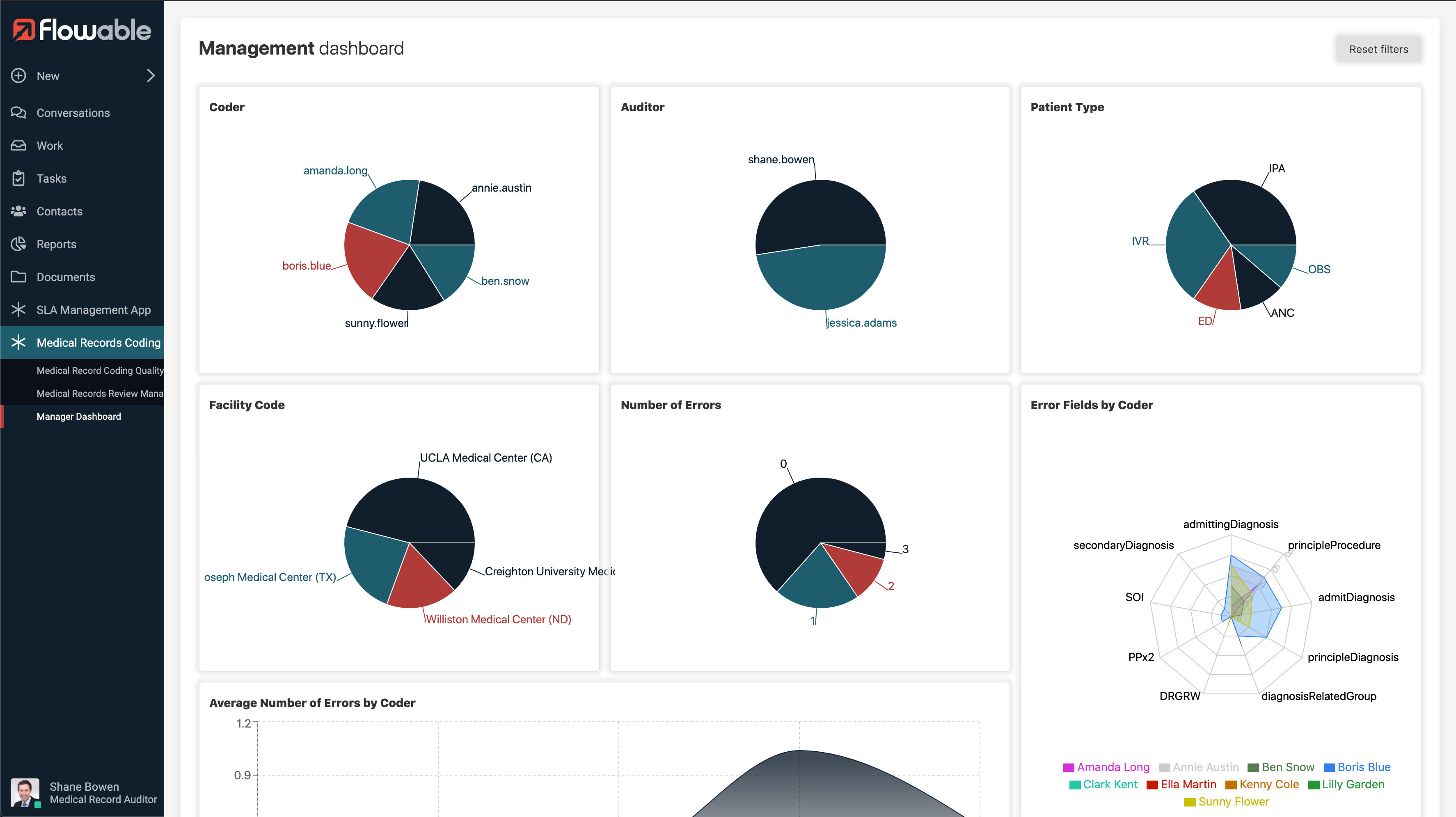The width and height of the screenshot is (1456, 817).
Task: Click the IPA patient type label
Action: pos(1277,168)
